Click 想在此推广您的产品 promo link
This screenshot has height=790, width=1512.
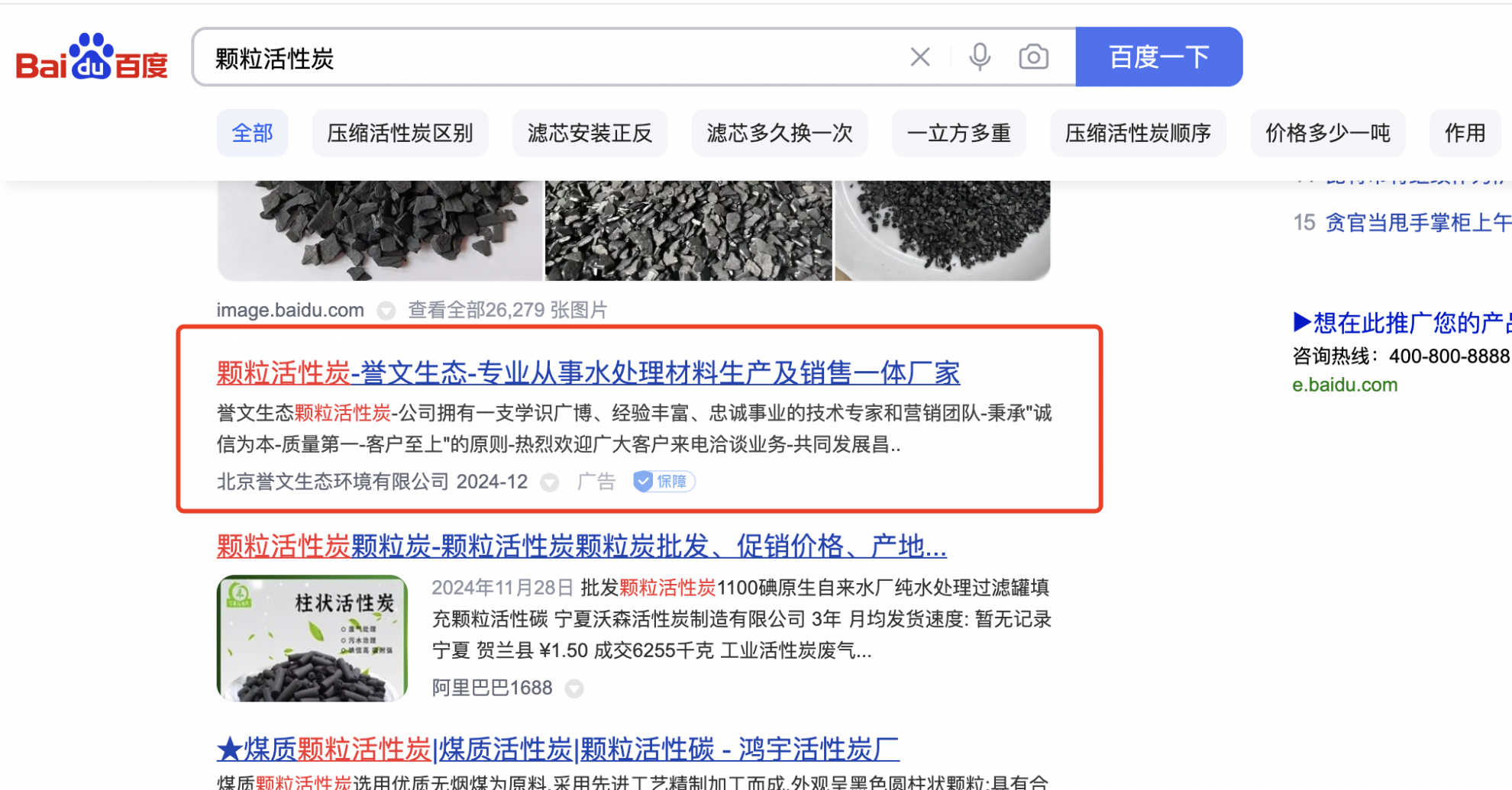1402,323
